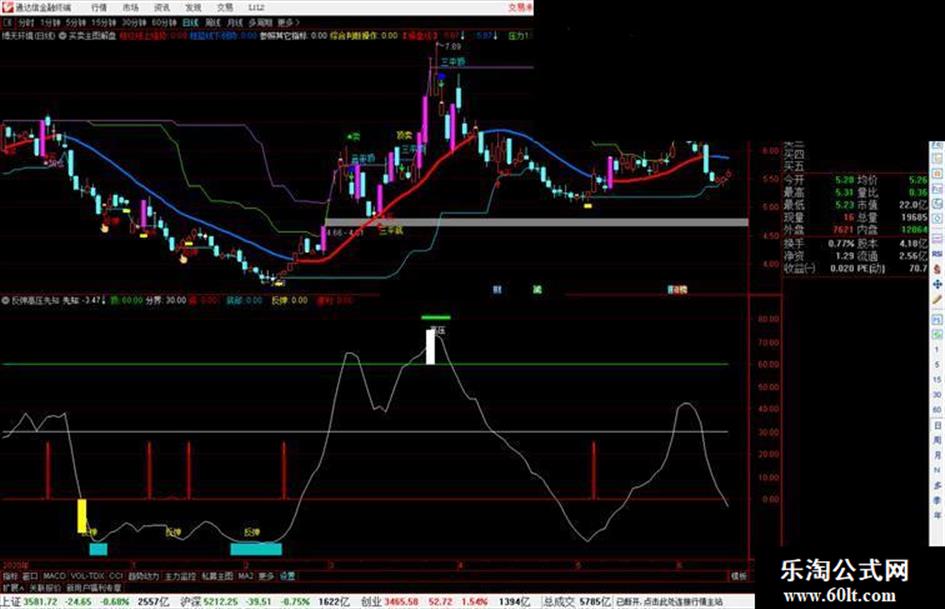Click the 指标 button in bottom bar
The width and height of the screenshot is (945, 609).
coord(10,576)
